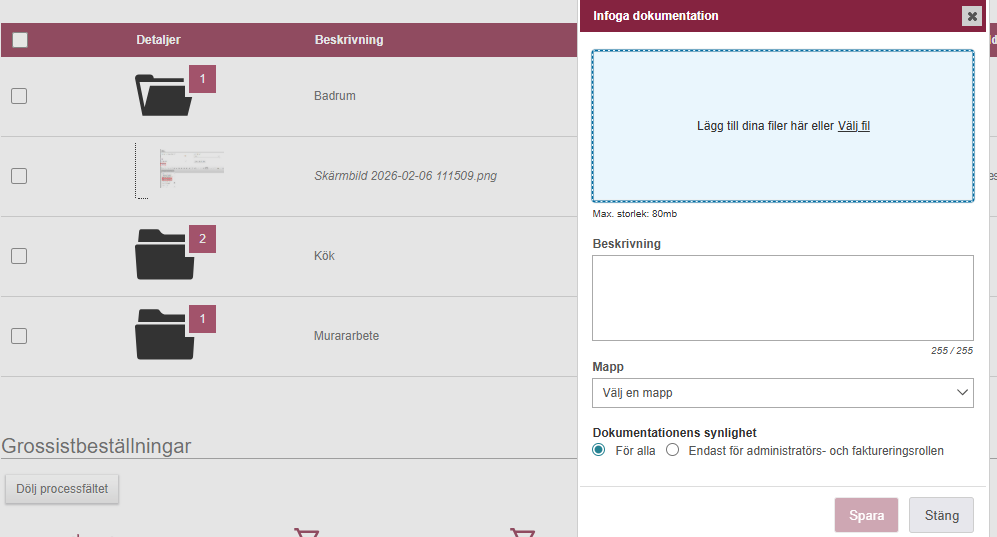Select the 'För alla' visibility option
997x537 pixels.
pos(599,450)
